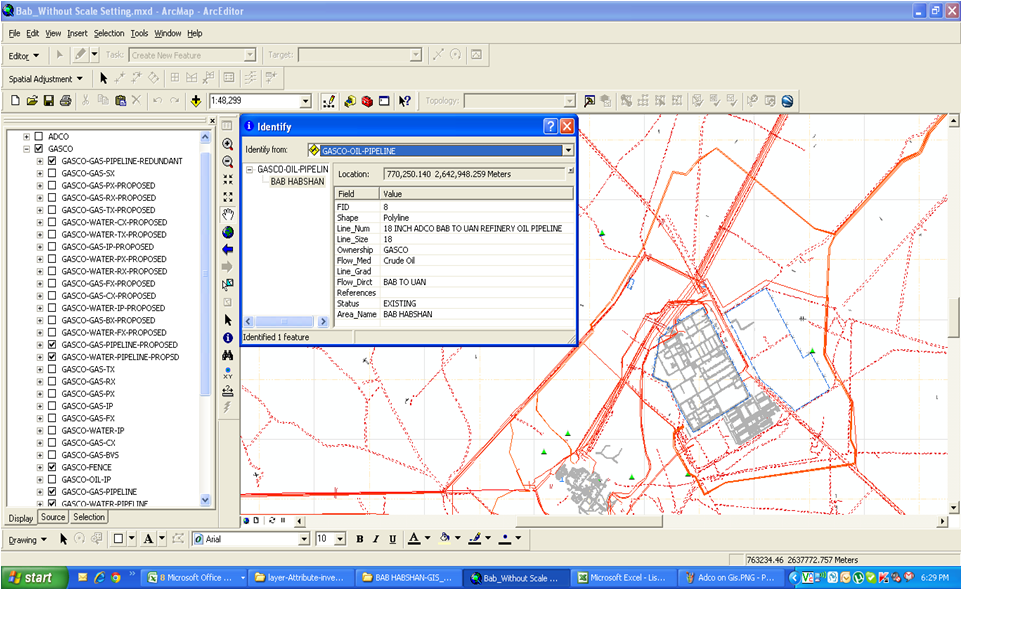
Task: Open BAB HABSHAN-GIS folder from taskbar
Action: pyautogui.click(x=407, y=578)
